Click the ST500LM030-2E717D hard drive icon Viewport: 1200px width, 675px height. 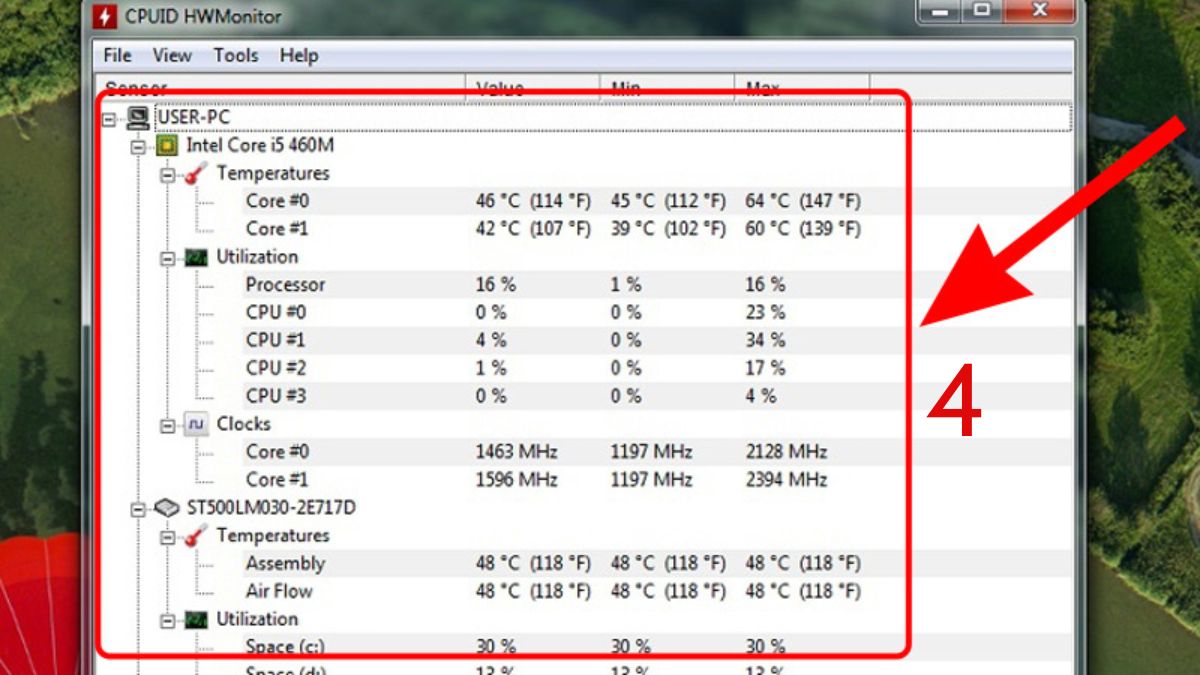[x=167, y=509]
